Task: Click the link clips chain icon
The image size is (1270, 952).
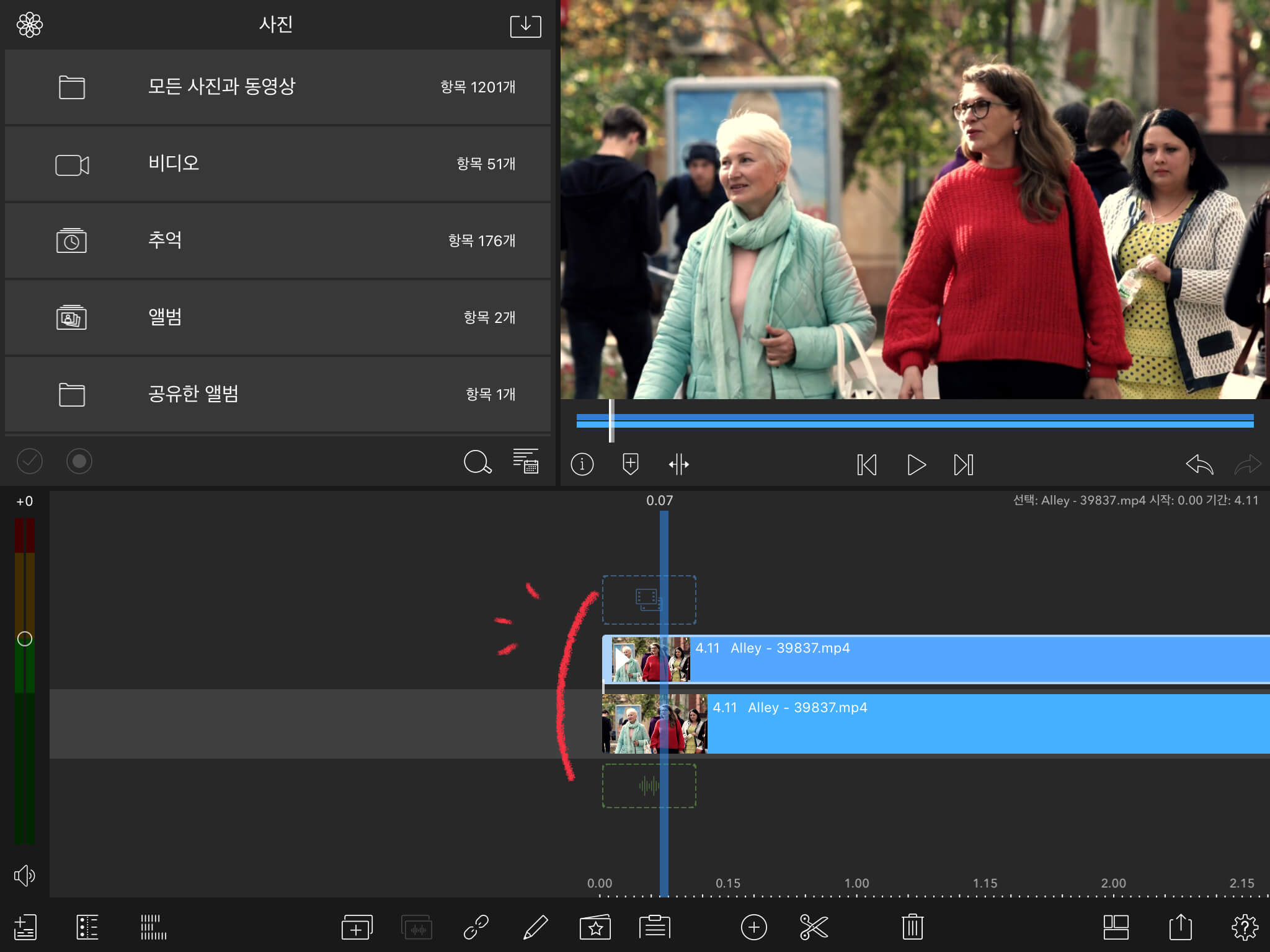Action: 476,927
